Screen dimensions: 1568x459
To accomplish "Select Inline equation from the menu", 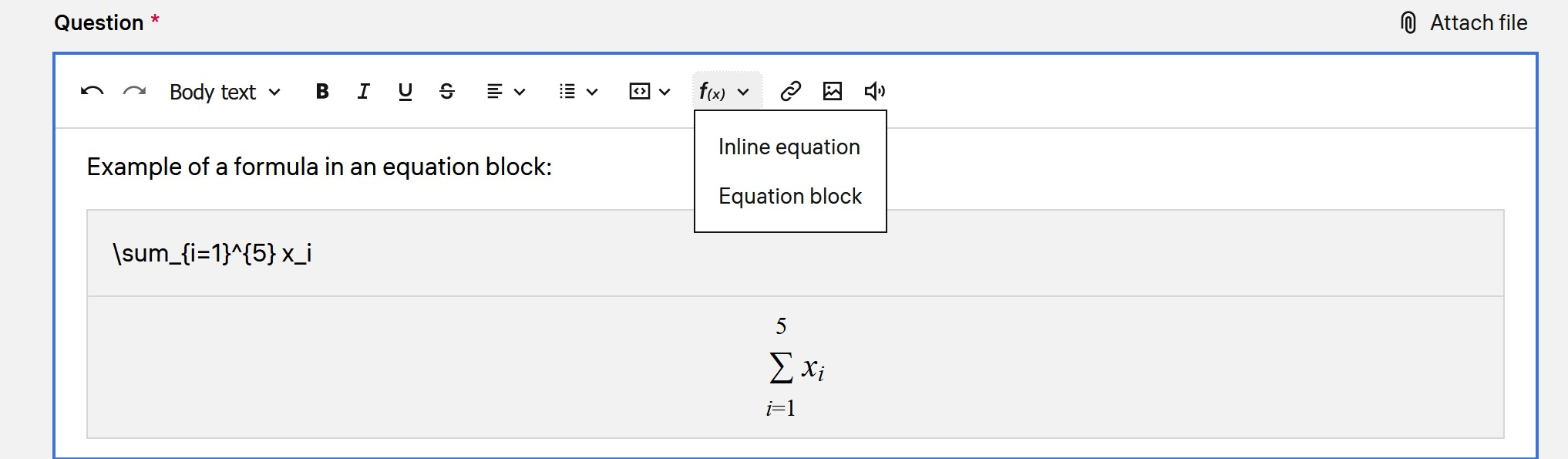I will (x=789, y=147).
